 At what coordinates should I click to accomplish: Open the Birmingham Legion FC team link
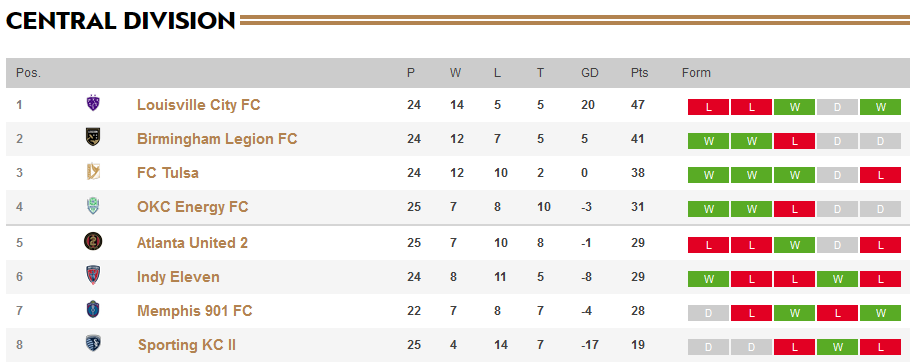pos(217,139)
